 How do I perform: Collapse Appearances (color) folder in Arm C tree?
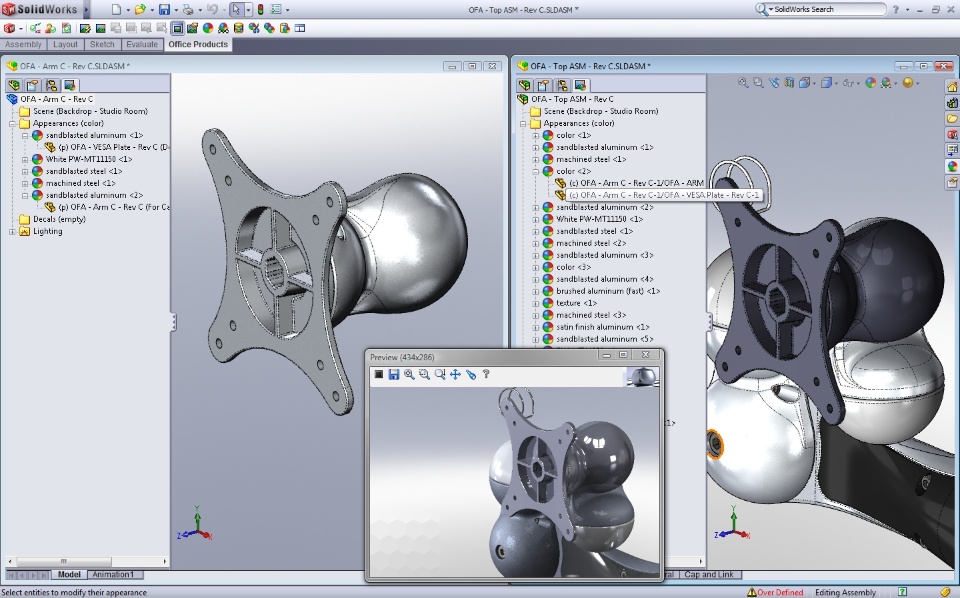coord(12,123)
